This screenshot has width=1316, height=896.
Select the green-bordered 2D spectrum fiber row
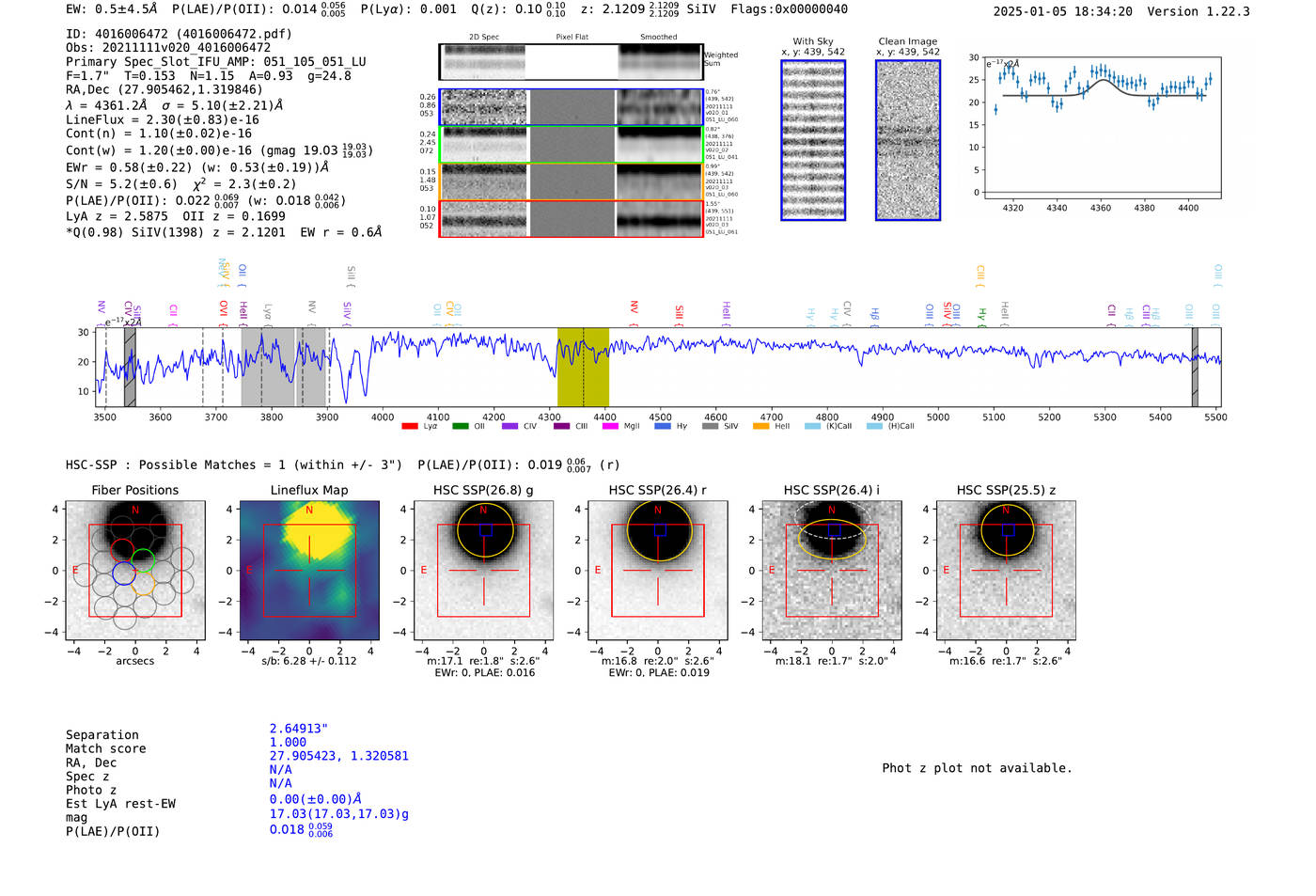tap(571, 144)
